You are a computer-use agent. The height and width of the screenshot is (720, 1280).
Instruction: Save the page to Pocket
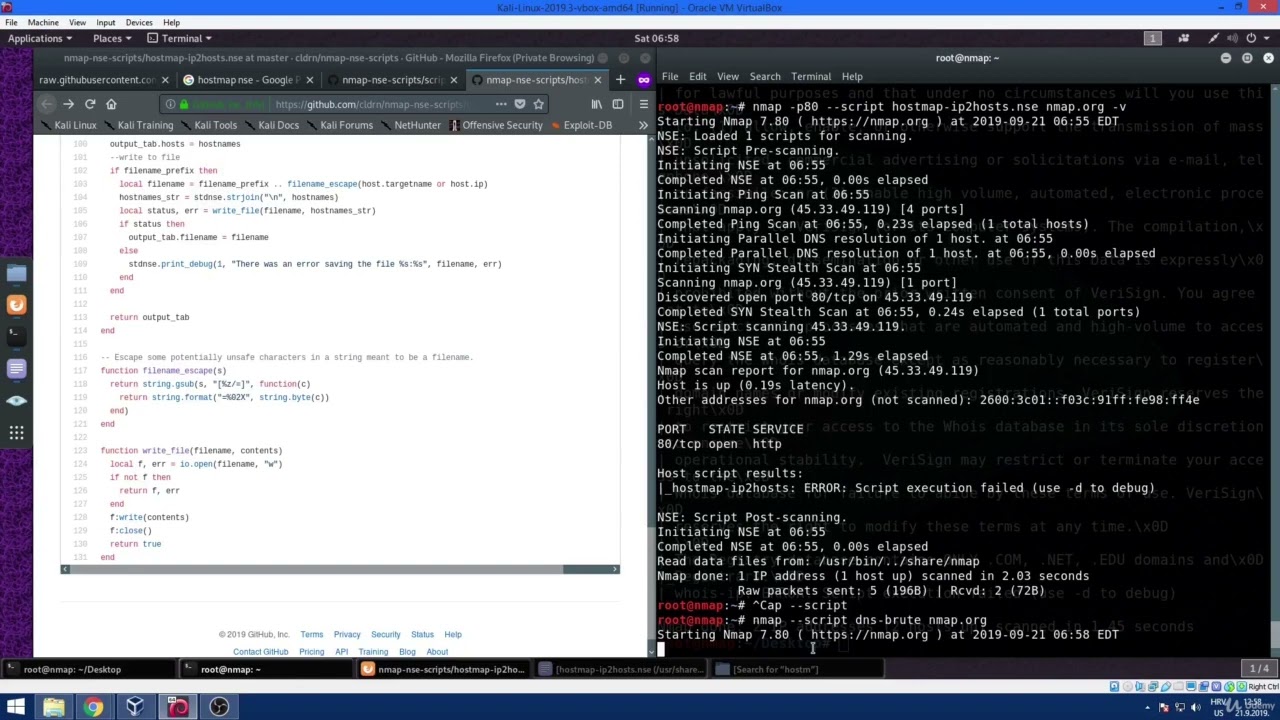click(520, 104)
